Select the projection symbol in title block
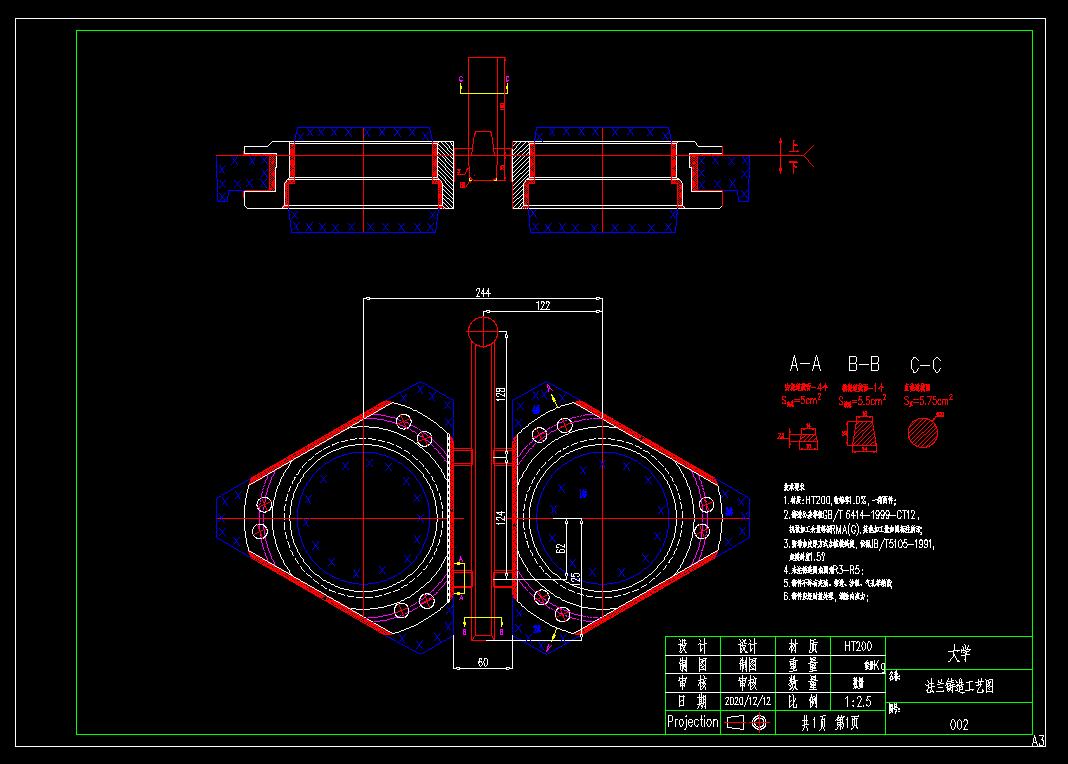The height and width of the screenshot is (764, 1068). [747, 722]
